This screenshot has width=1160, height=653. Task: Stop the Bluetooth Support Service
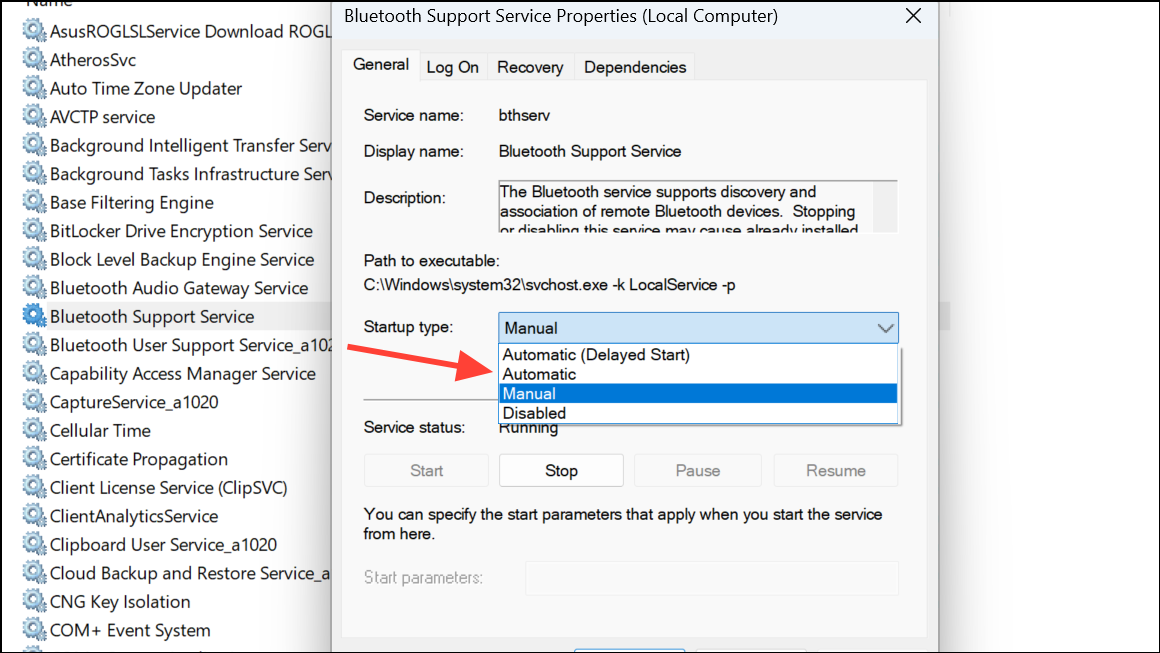561,470
